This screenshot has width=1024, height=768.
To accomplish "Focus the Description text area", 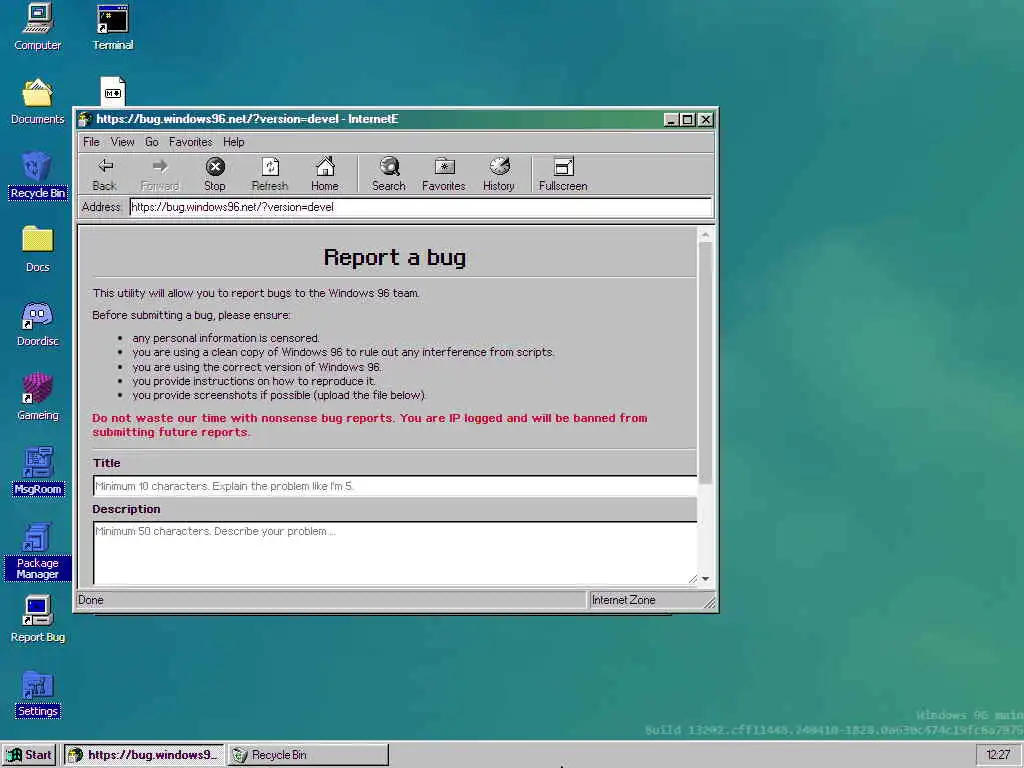I will [395, 553].
